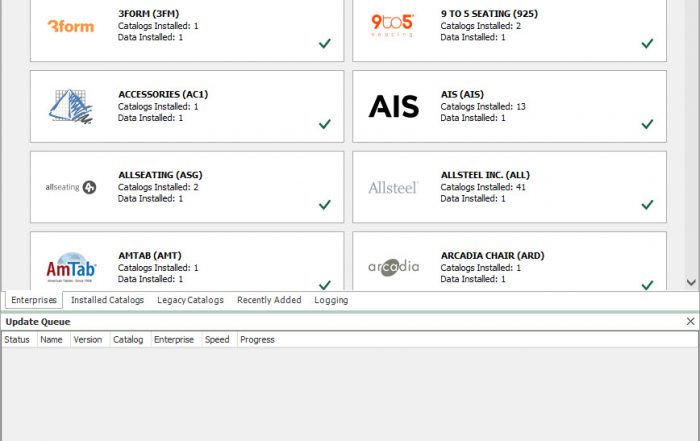Screen dimensions: 700x441
Task: Sort by the Progress column header
Action: pyautogui.click(x=257, y=340)
